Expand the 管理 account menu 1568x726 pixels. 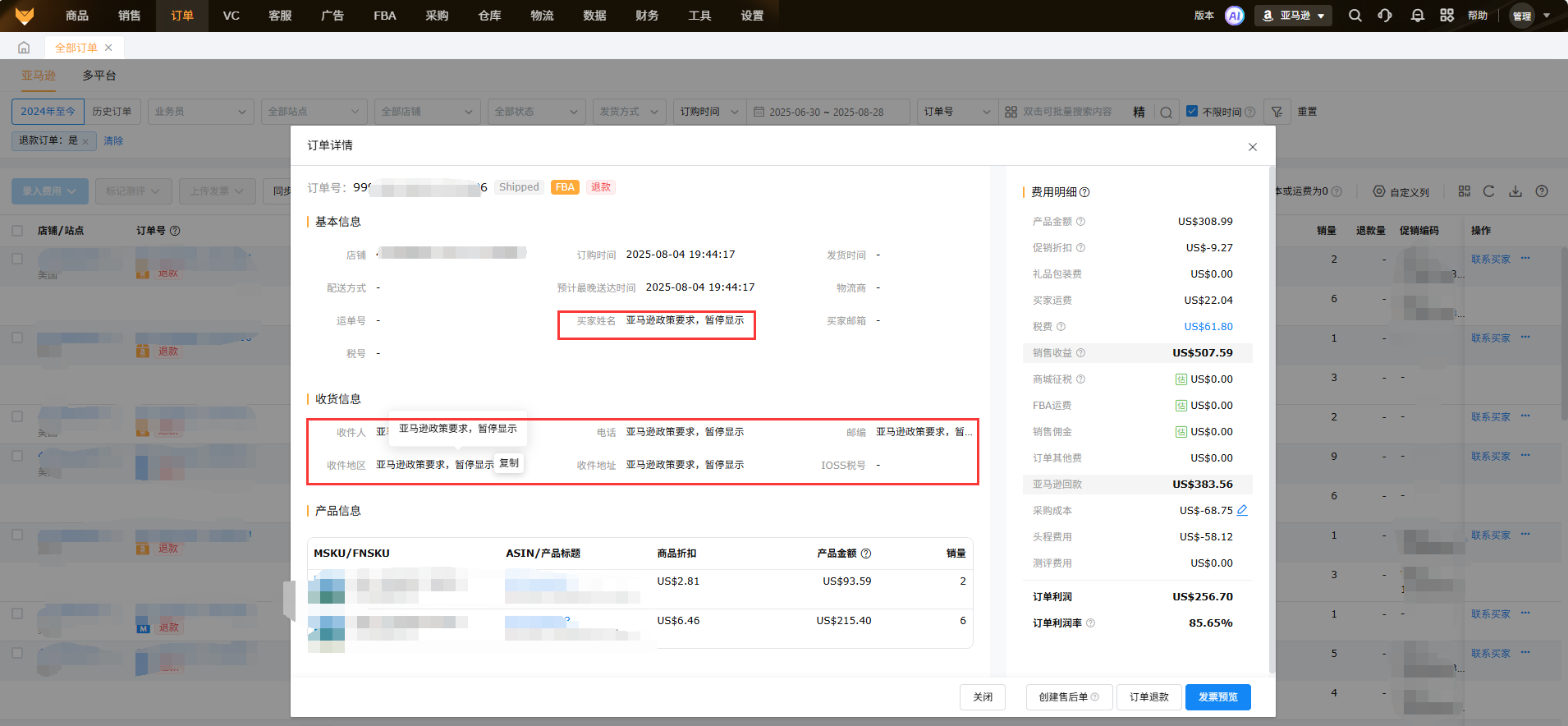(1531, 16)
